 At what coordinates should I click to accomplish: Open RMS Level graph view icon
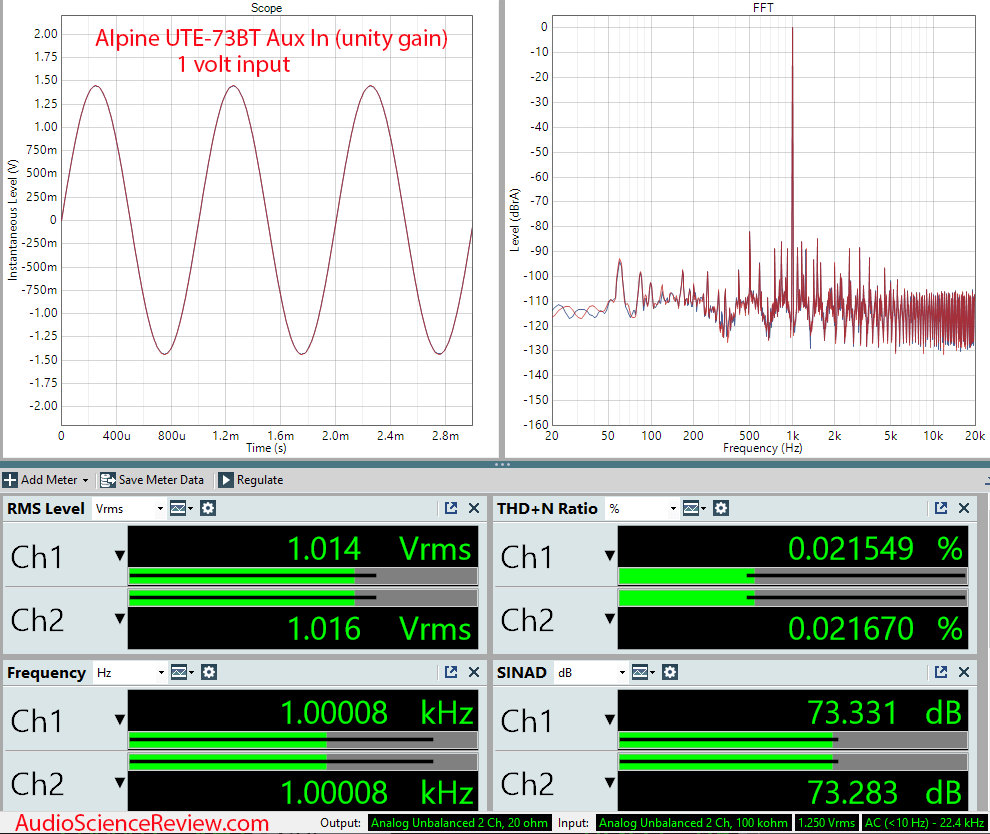click(181, 508)
